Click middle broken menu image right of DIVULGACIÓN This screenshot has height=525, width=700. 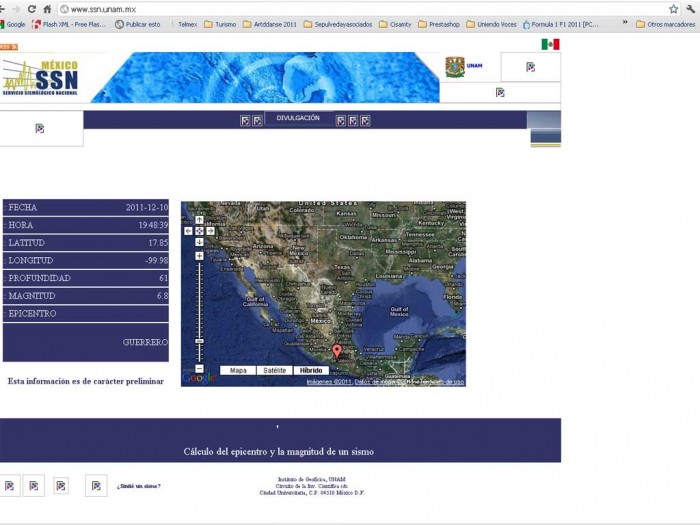point(353,121)
